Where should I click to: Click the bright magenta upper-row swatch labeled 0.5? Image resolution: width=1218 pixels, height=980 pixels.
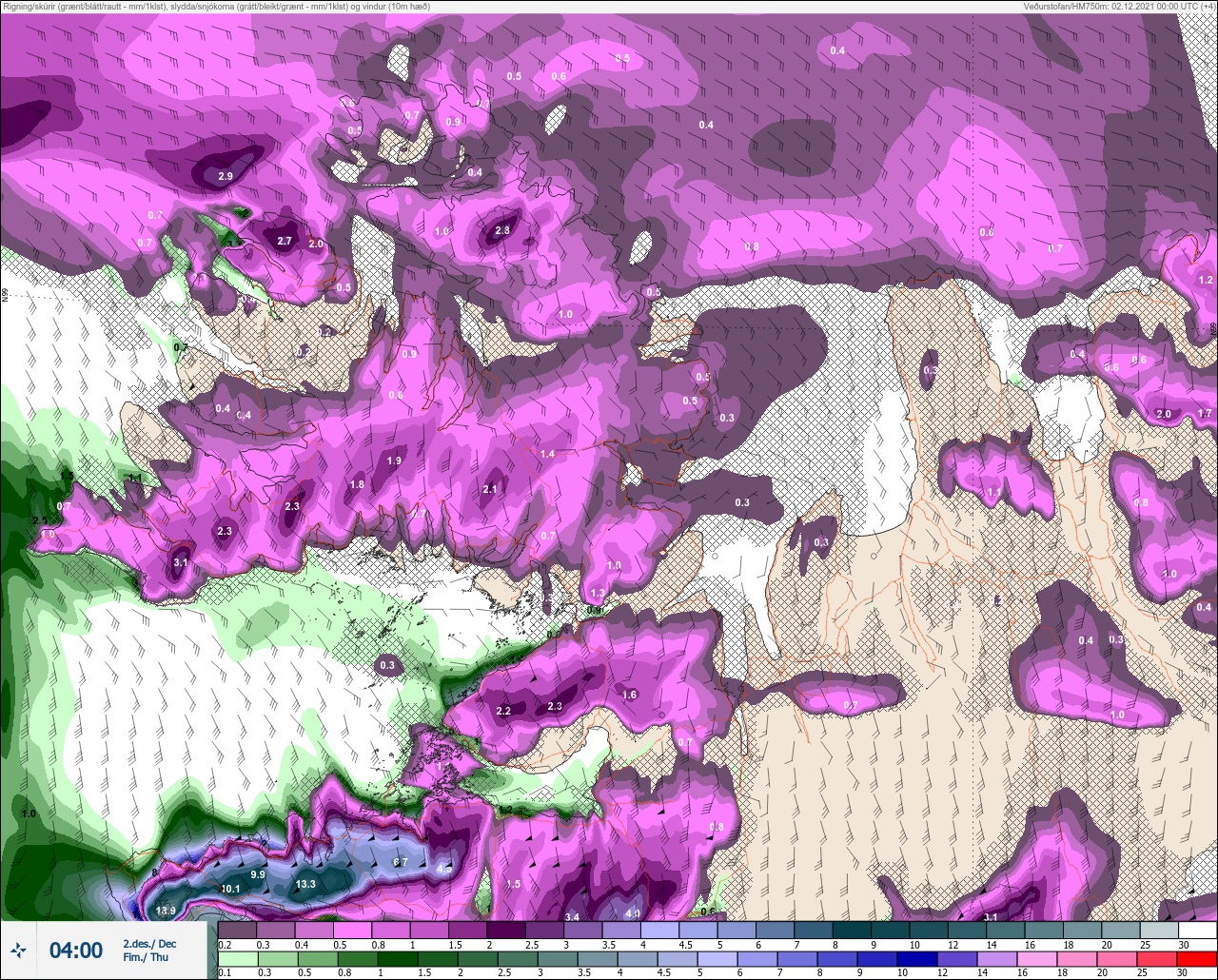click(352, 930)
